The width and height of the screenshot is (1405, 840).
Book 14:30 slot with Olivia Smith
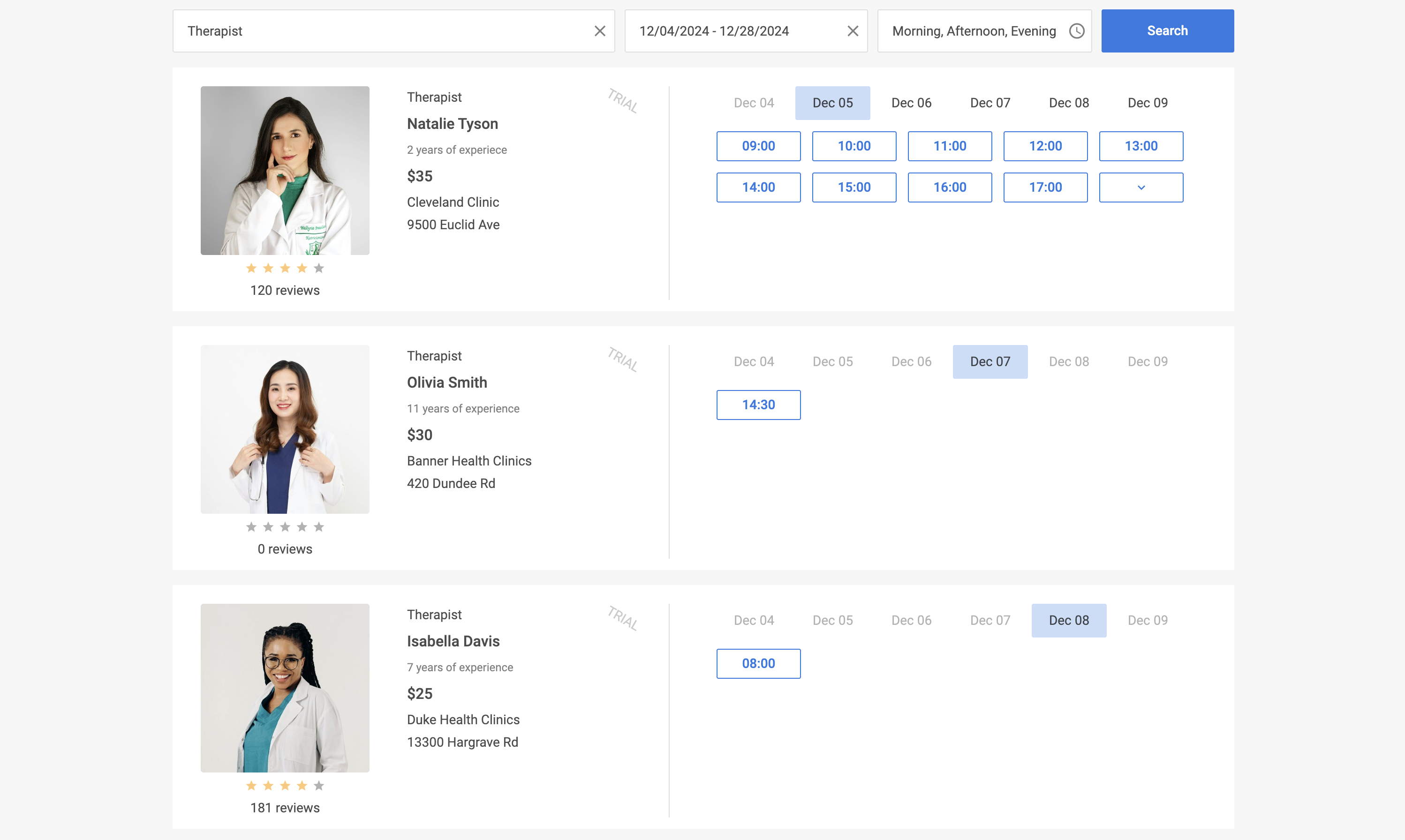coord(758,404)
